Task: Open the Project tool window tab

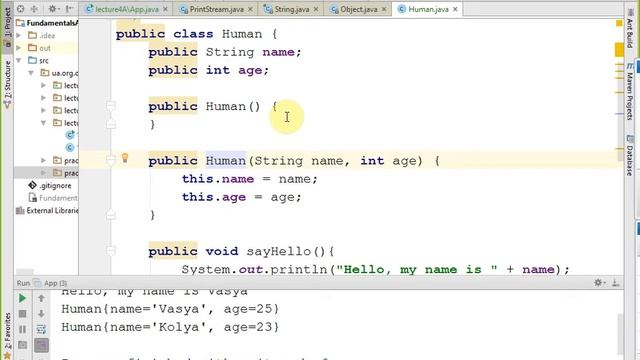Action: pyautogui.click(x=7, y=27)
